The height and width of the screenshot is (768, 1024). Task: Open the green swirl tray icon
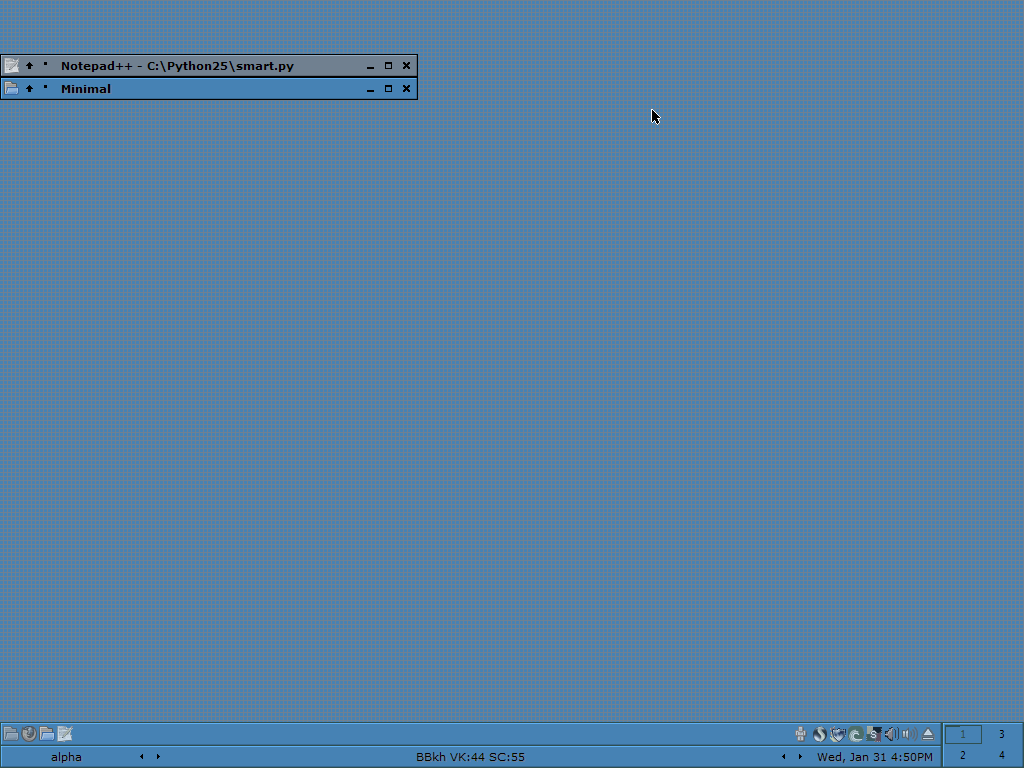tap(856, 734)
